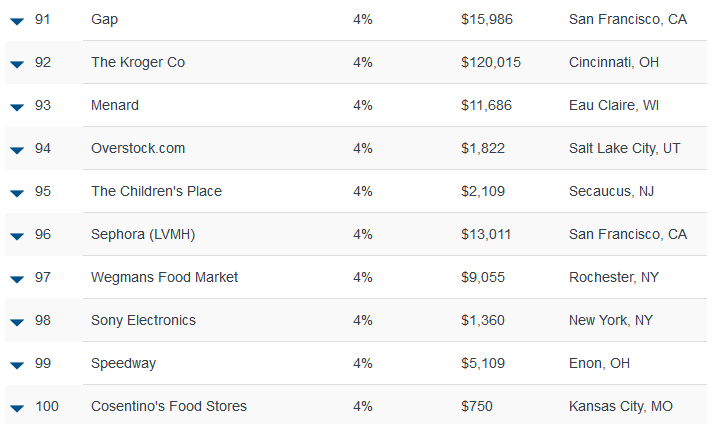Expand the arrow for rank 95
The image size is (712, 424).
tap(17, 193)
